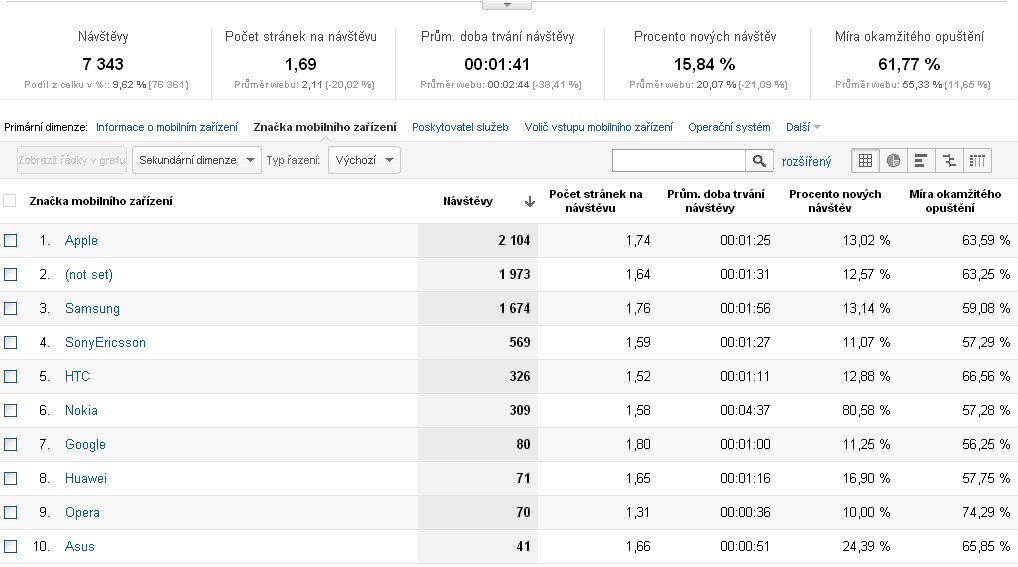Click Samsung visits value 1 674
Image resolution: width=1018 pixels, height=567 pixels.
click(514, 309)
